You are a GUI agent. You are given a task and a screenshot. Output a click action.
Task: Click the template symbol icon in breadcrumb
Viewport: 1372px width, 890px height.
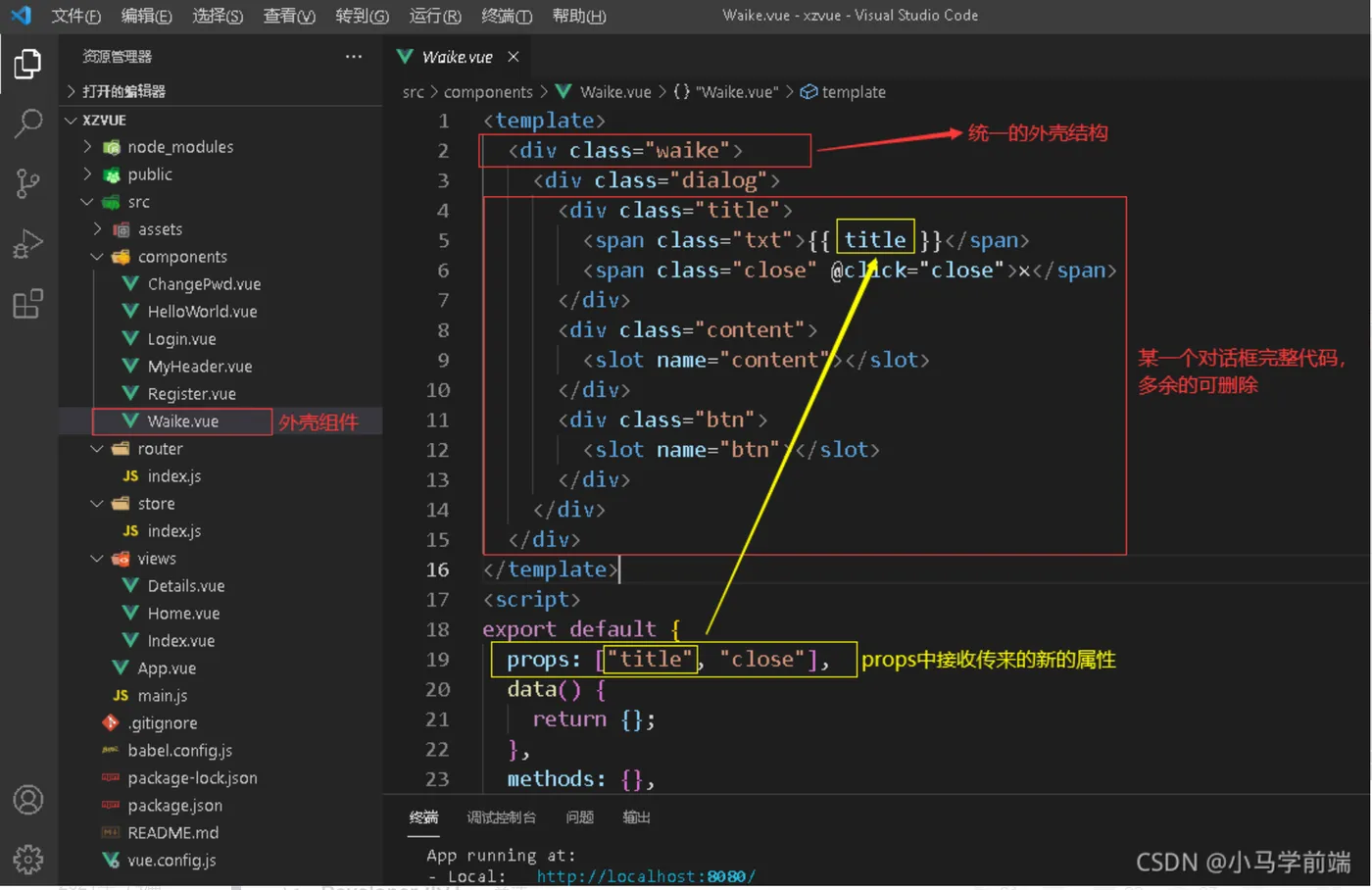tap(808, 91)
